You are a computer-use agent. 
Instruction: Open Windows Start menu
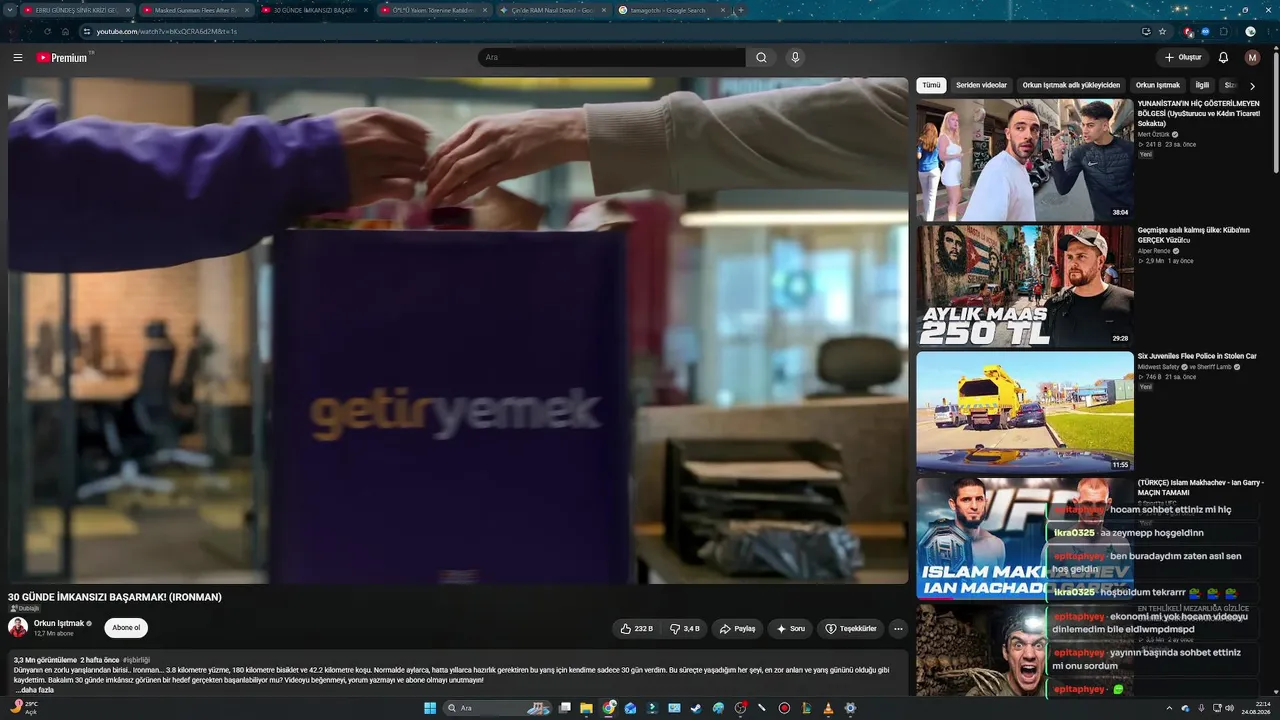click(429, 708)
